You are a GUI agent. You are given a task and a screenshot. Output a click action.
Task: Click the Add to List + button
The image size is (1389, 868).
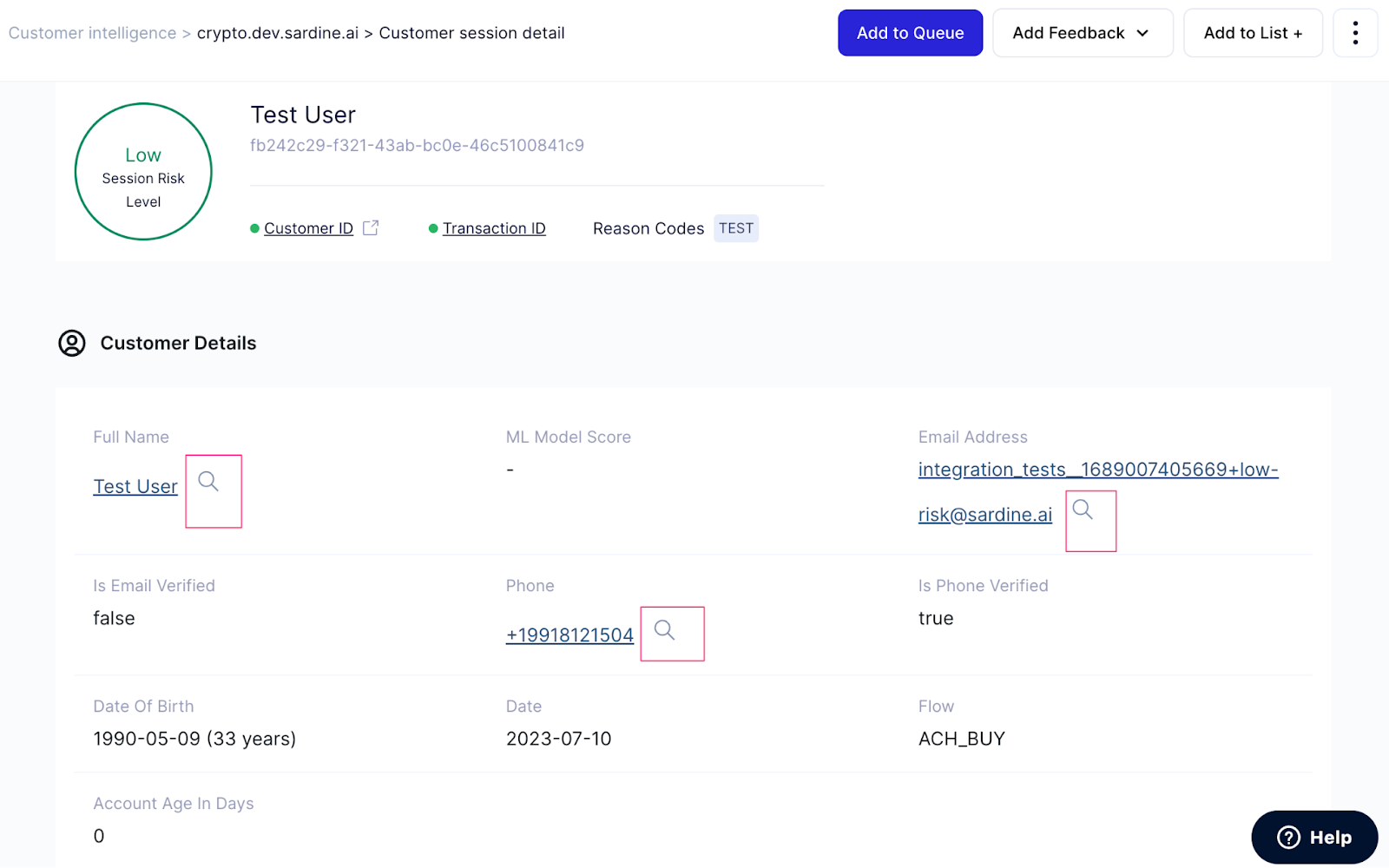click(x=1253, y=32)
